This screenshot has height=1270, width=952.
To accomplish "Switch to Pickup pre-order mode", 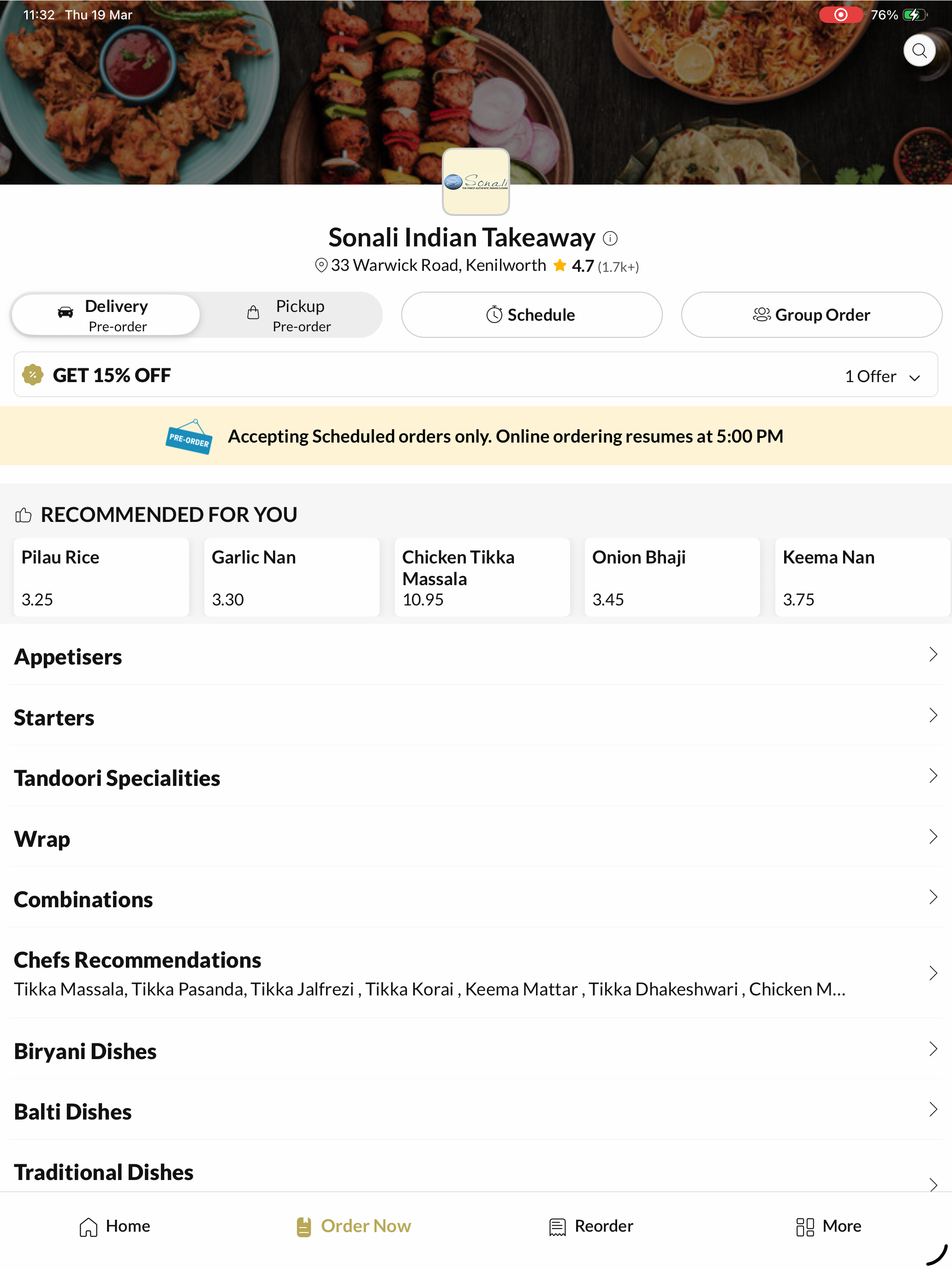I will pyautogui.click(x=291, y=315).
